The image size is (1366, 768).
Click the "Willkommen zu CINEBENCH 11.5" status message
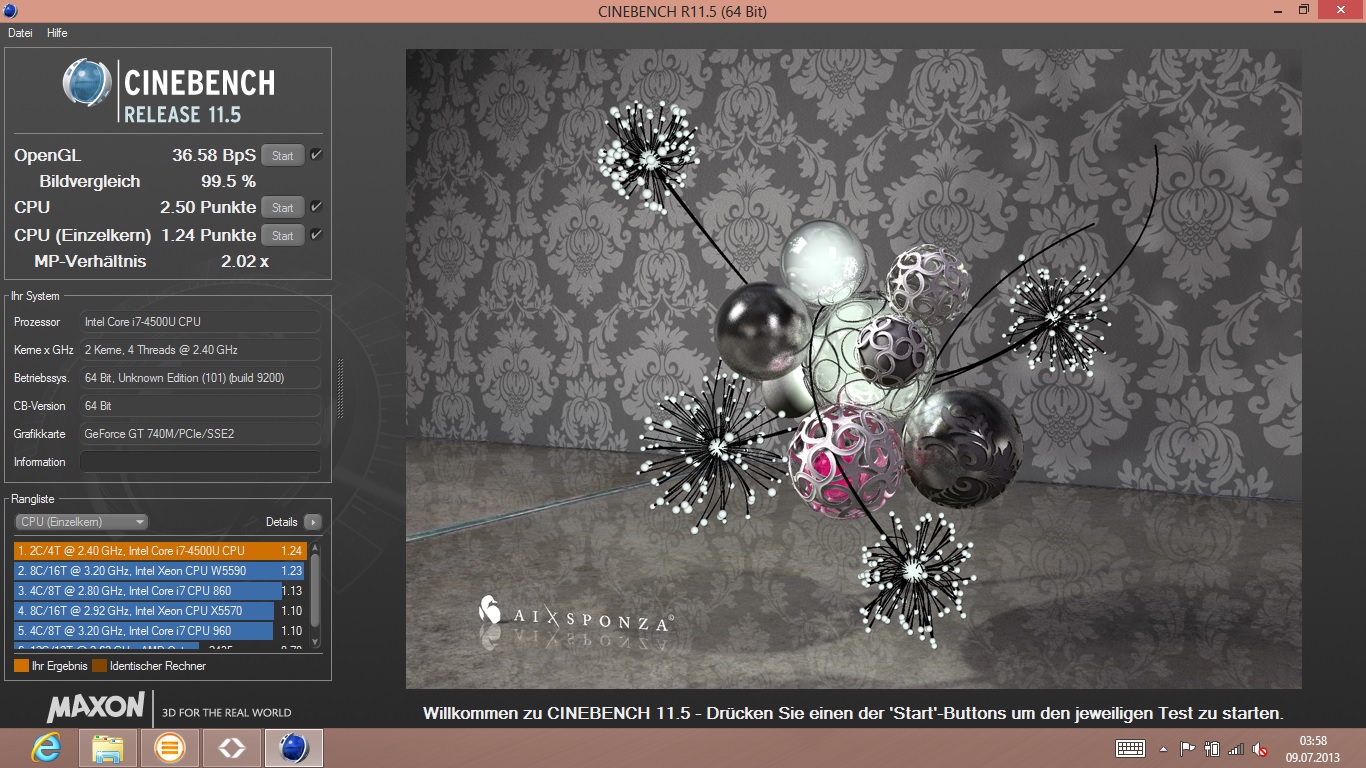pos(853,713)
